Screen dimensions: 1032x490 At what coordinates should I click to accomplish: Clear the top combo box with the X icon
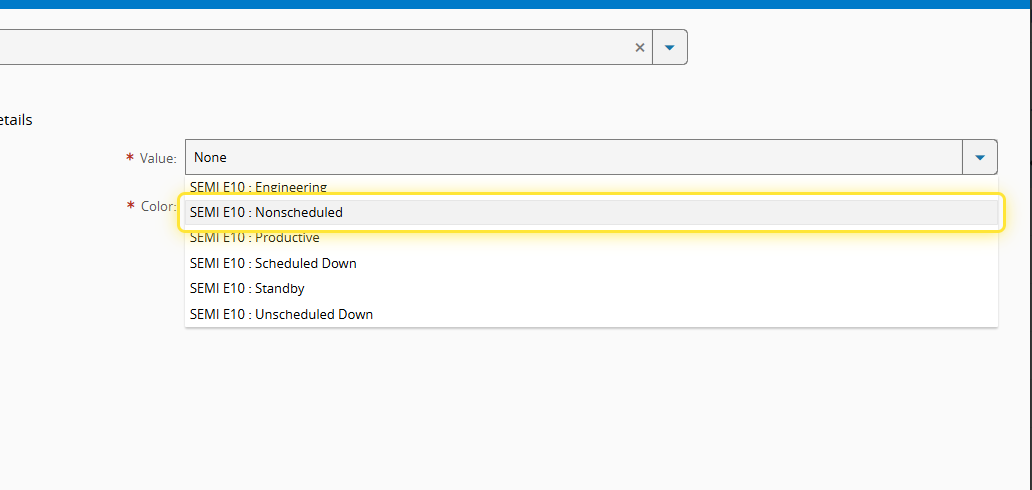(640, 47)
